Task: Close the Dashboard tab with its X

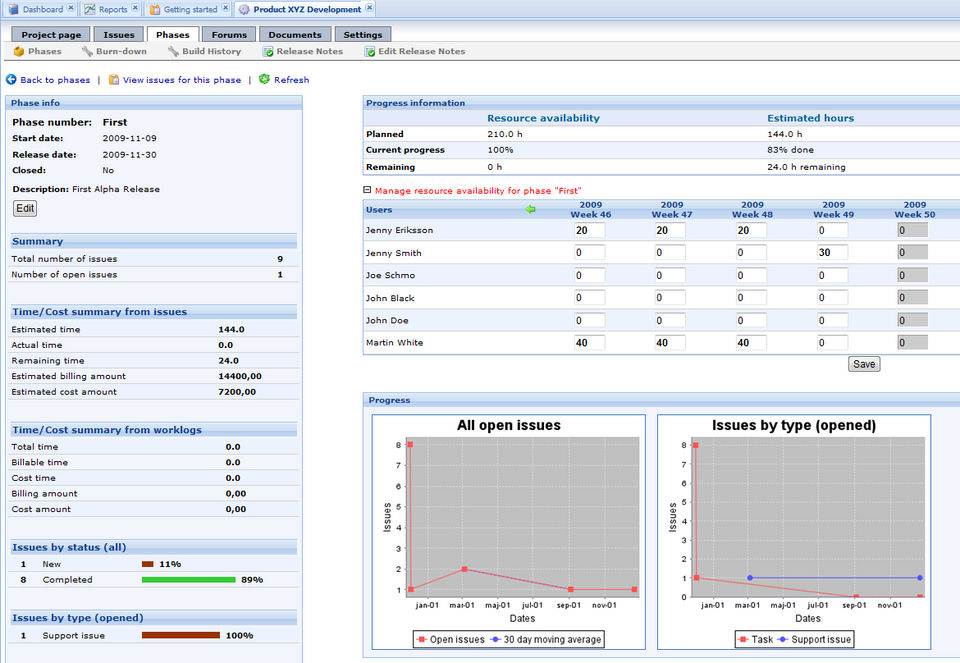Action: (70, 9)
